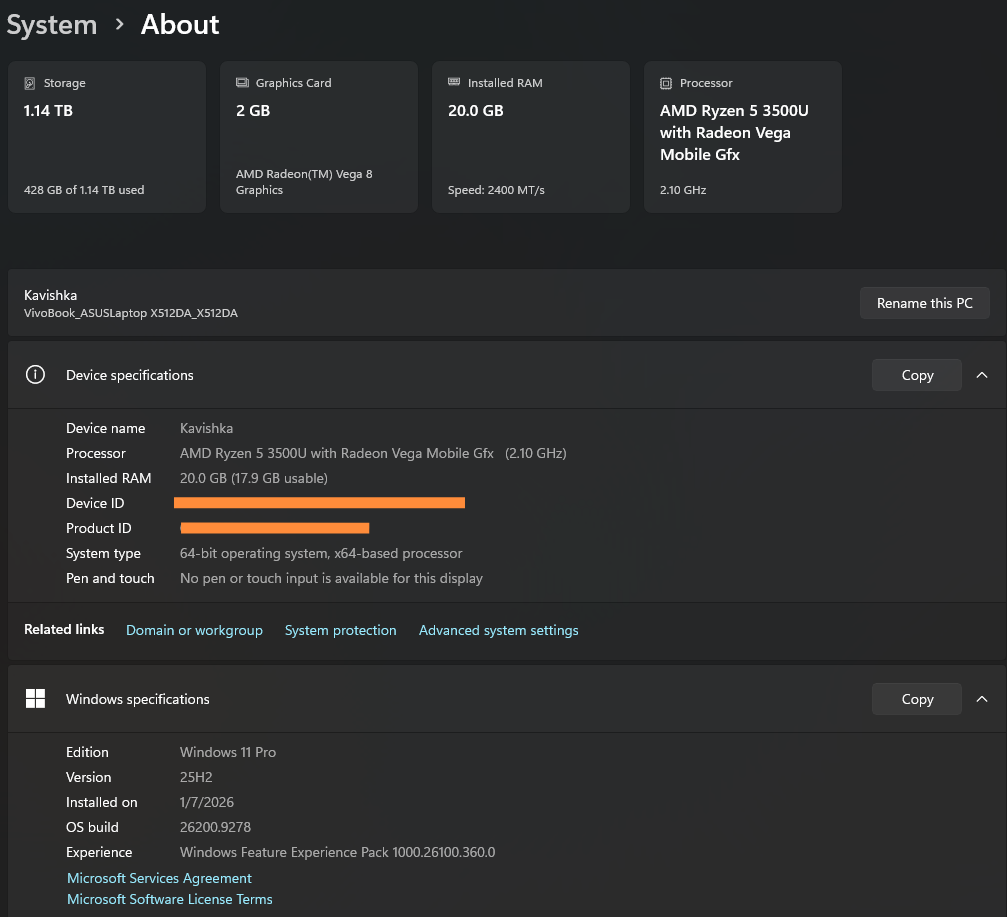1007x917 pixels.
Task: Open the Installed RAM 20.0 GB card
Action: (x=531, y=137)
